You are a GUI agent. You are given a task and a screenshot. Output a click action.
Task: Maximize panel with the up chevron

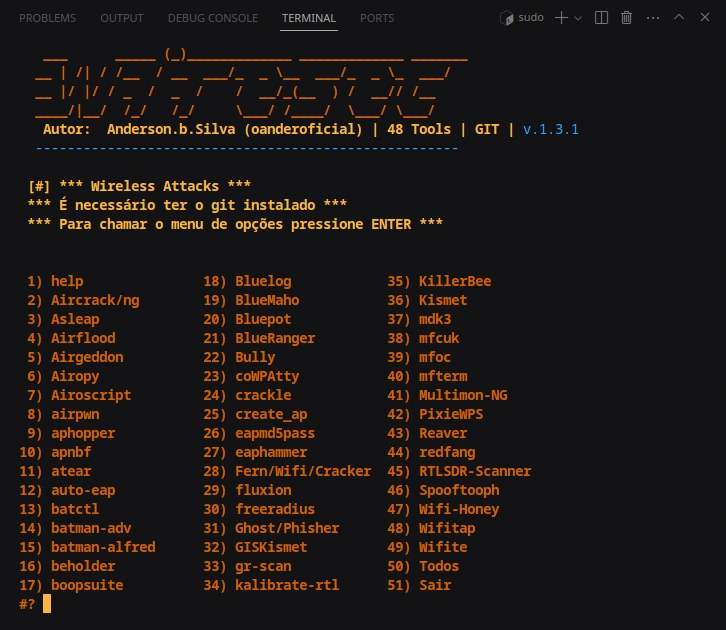(679, 17)
